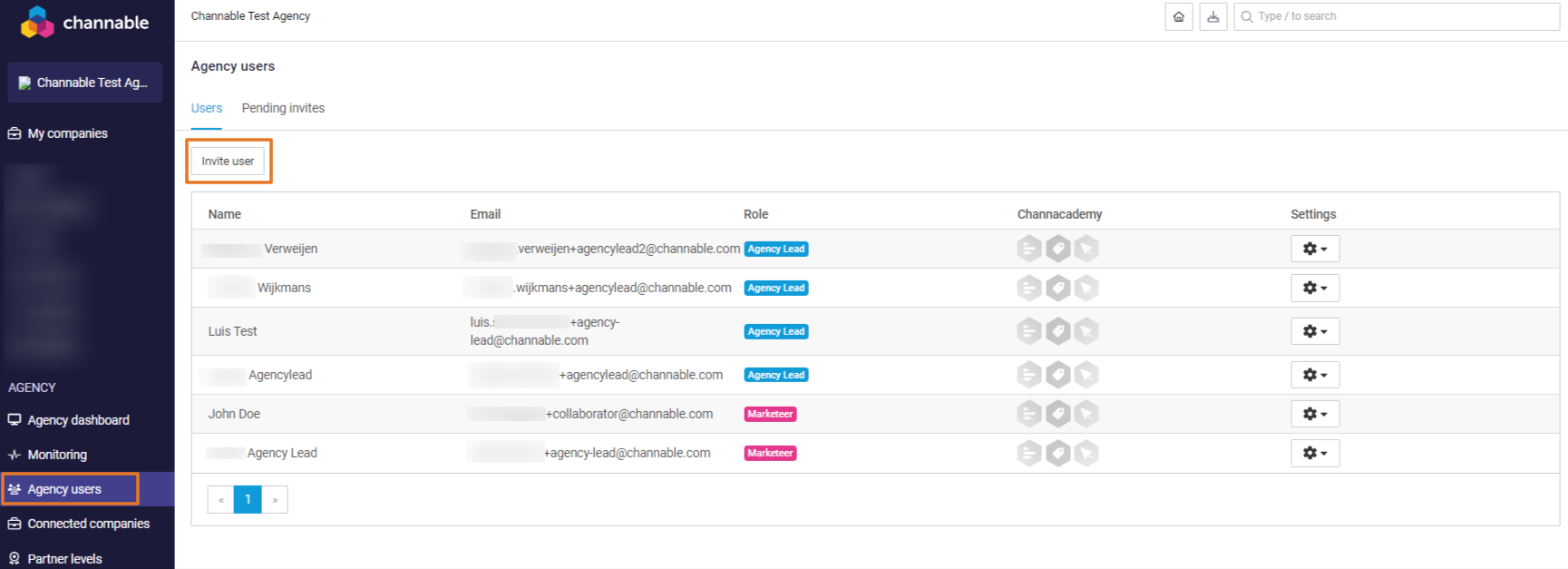This screenshot has height=569, width=1568.
Task: Click Monitoring pulse icon
Action: coord(15,455)
